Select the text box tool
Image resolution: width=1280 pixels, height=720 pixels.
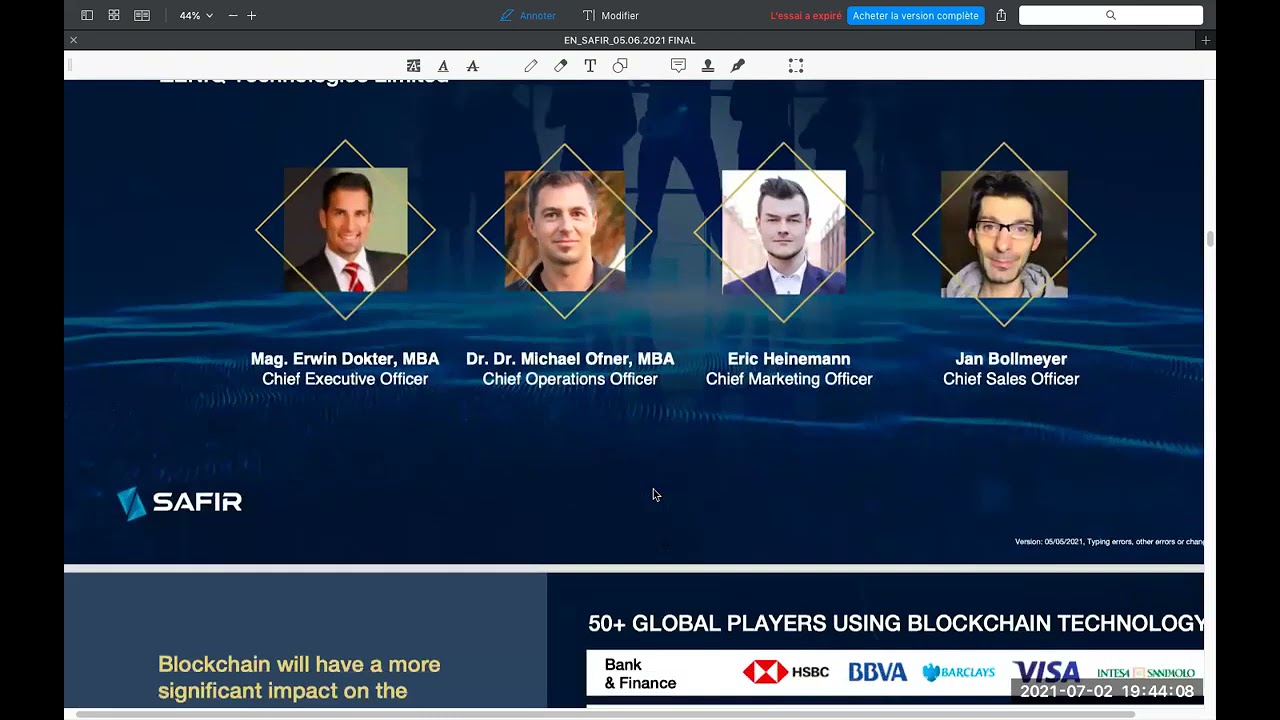[590, 66]
